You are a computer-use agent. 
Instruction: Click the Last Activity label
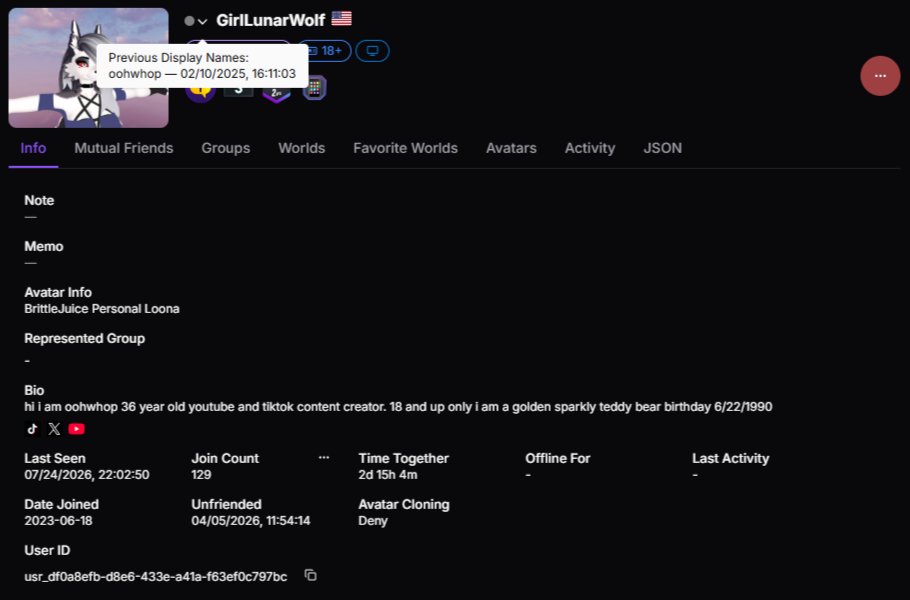coord(731,458)
